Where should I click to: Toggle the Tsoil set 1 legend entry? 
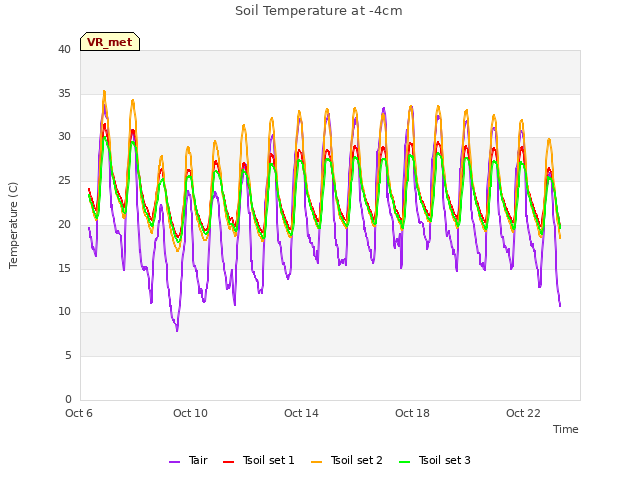tap(259, 460)
